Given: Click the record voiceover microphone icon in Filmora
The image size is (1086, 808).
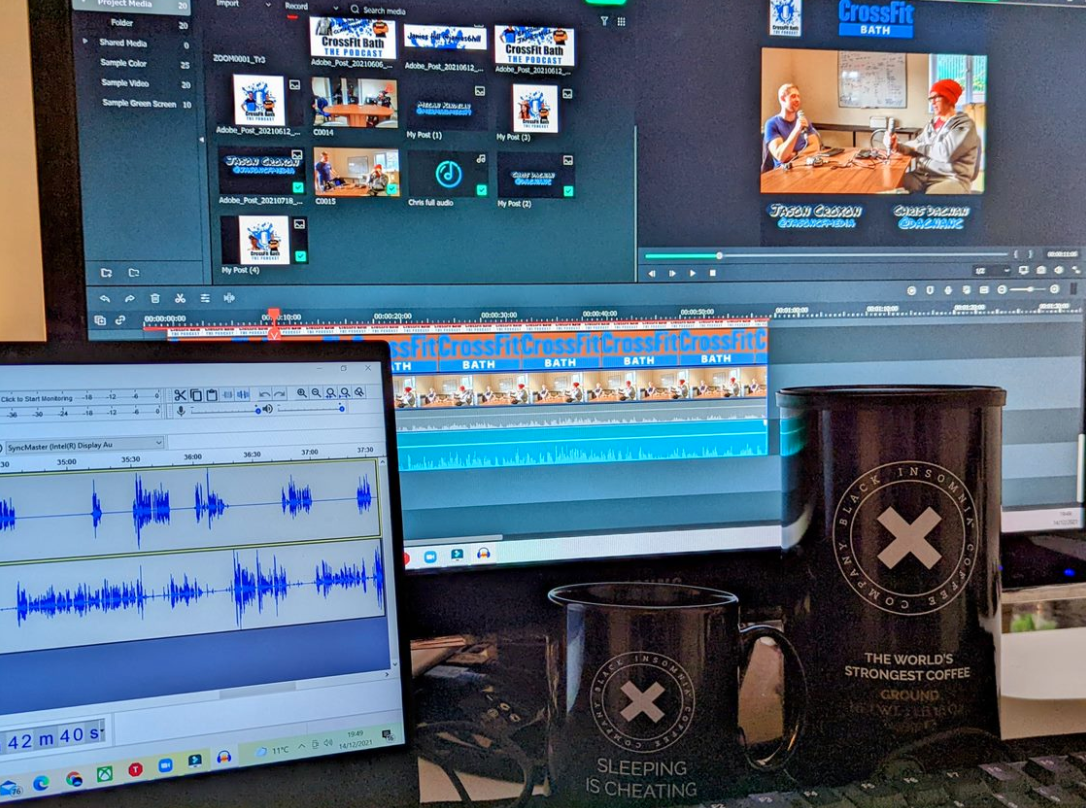Looking at the screenshot, I should [x=948, y=290].
